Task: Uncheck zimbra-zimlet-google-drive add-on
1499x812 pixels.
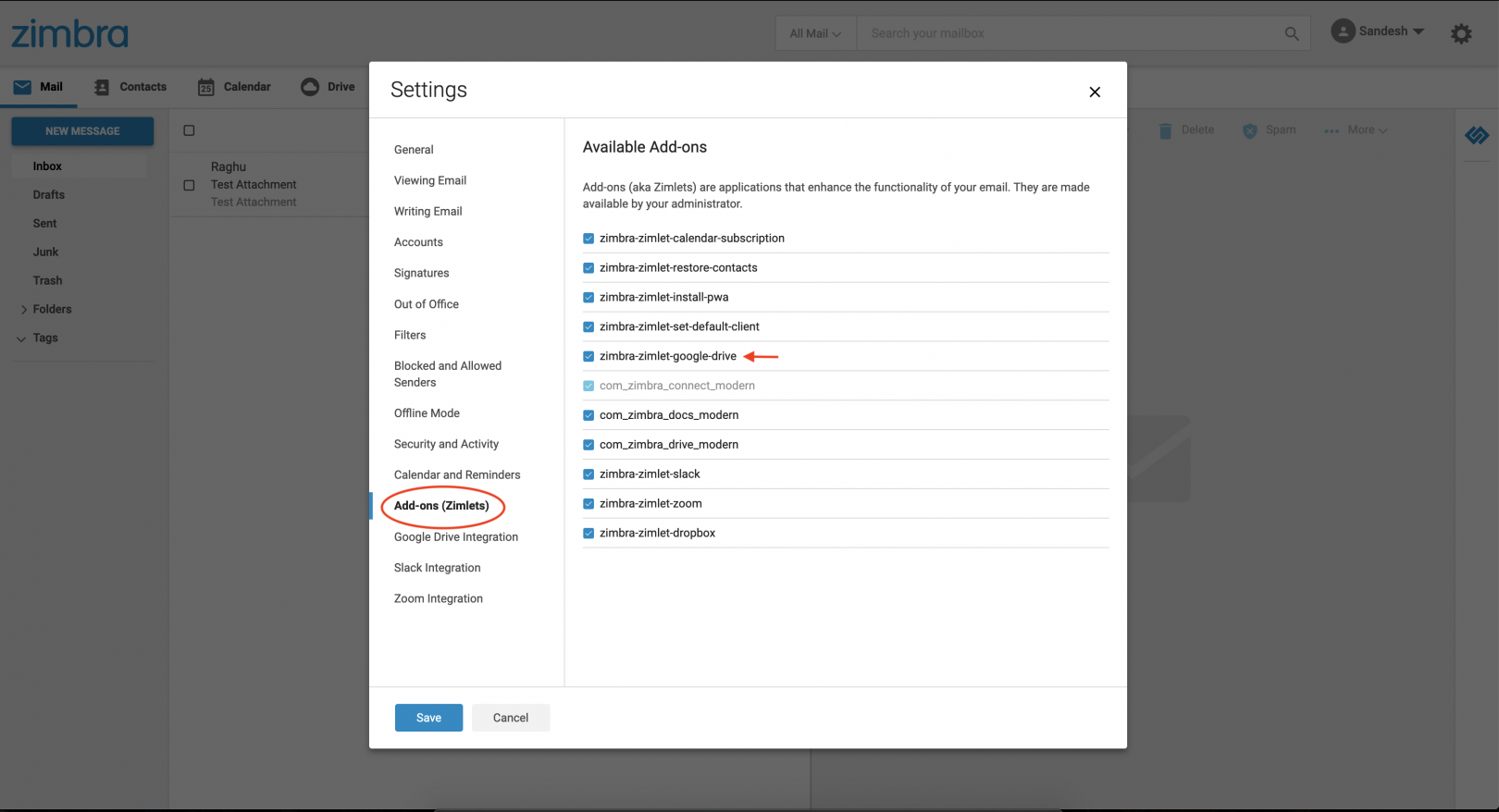Action: tap(588, 356)
